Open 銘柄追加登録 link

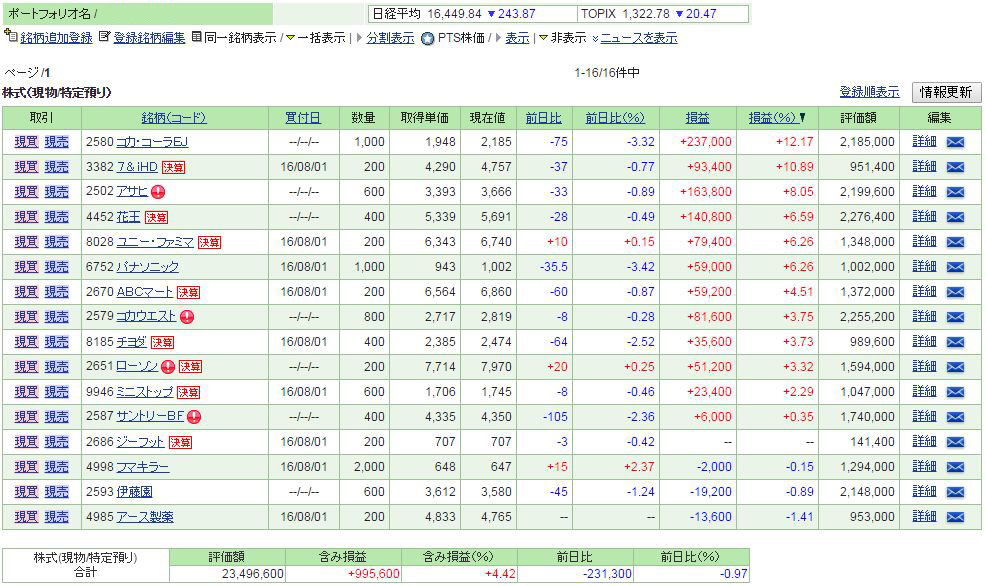57,38
